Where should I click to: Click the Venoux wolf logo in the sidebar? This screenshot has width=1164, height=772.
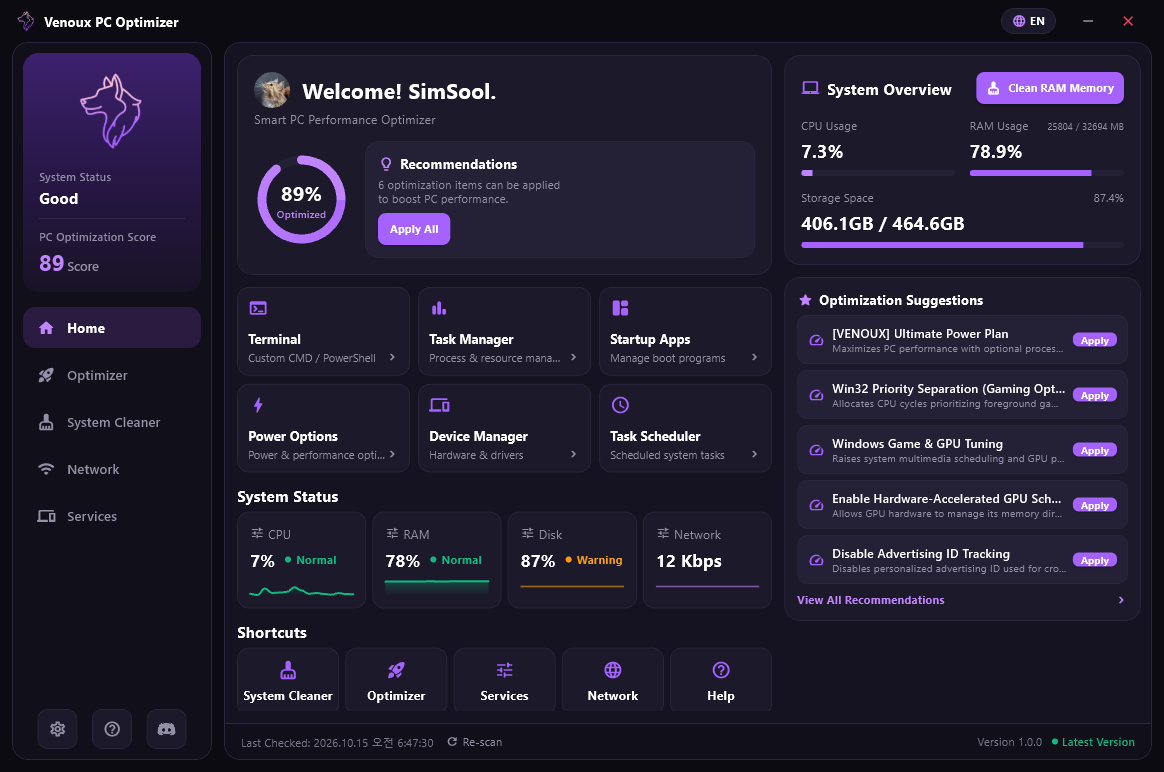click(111, 111)
